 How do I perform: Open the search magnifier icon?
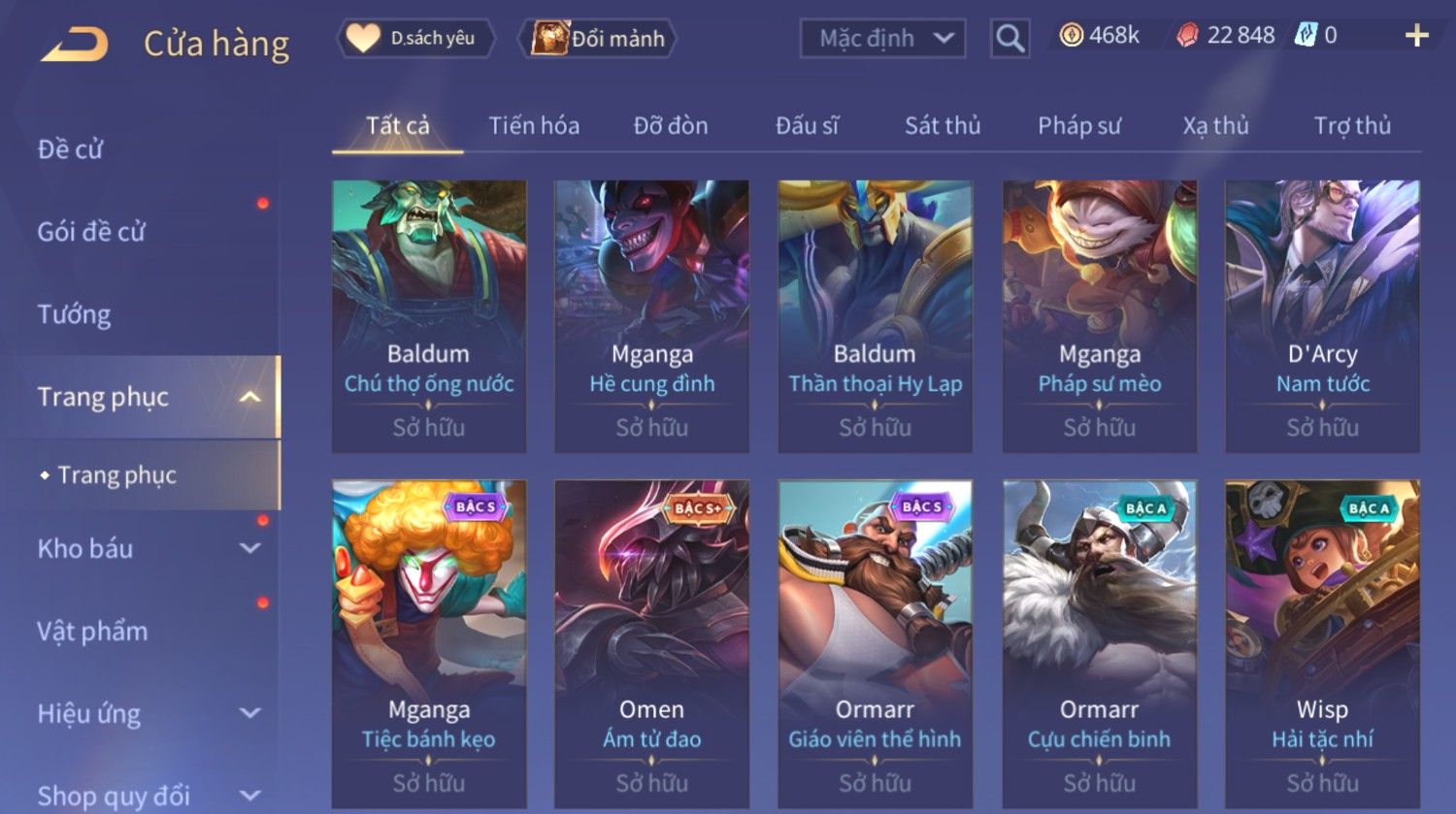click(x=1009, y=39)
